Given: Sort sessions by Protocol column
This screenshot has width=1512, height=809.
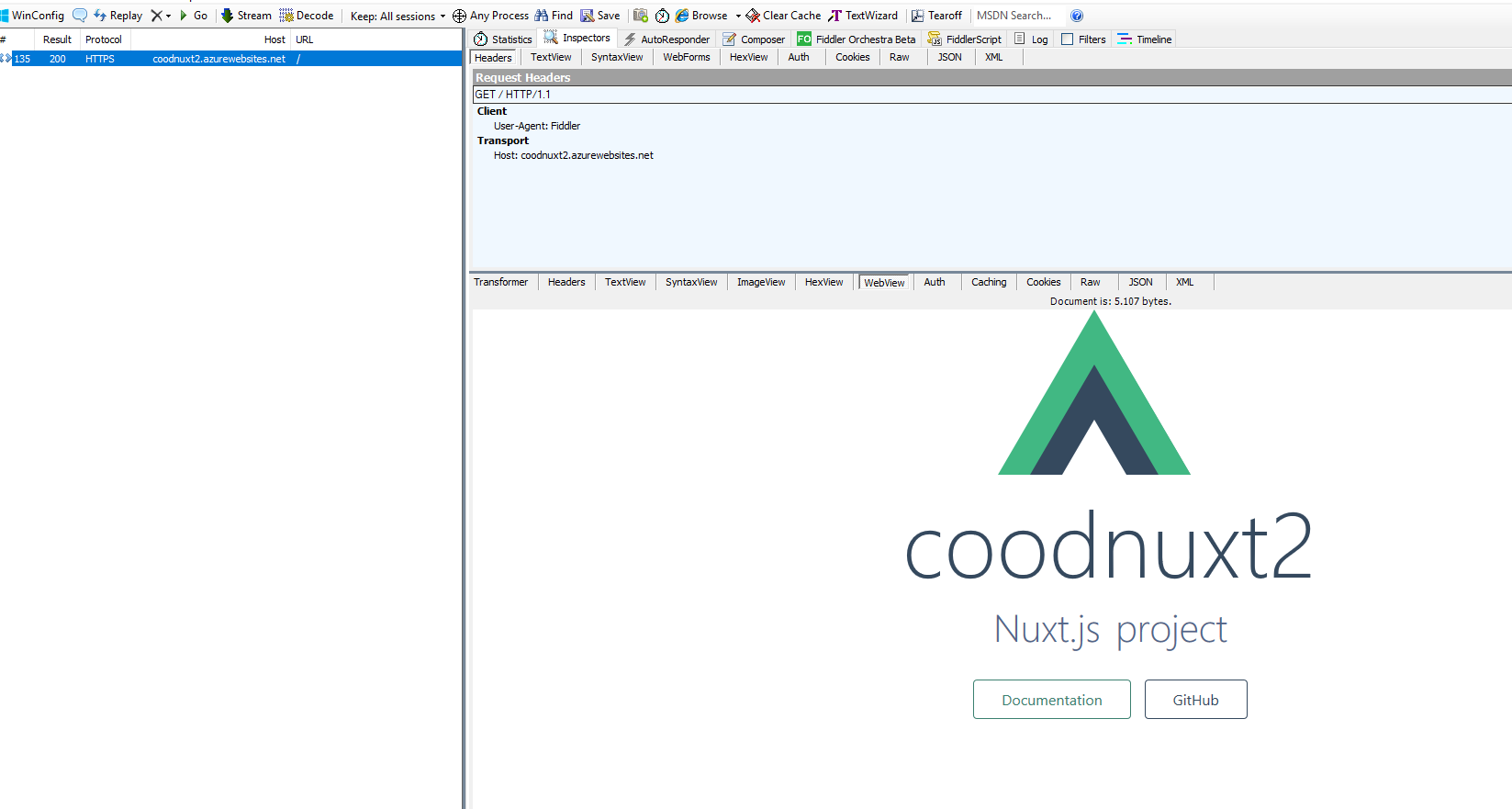Looking at the screenshot, I should [104, 39].
